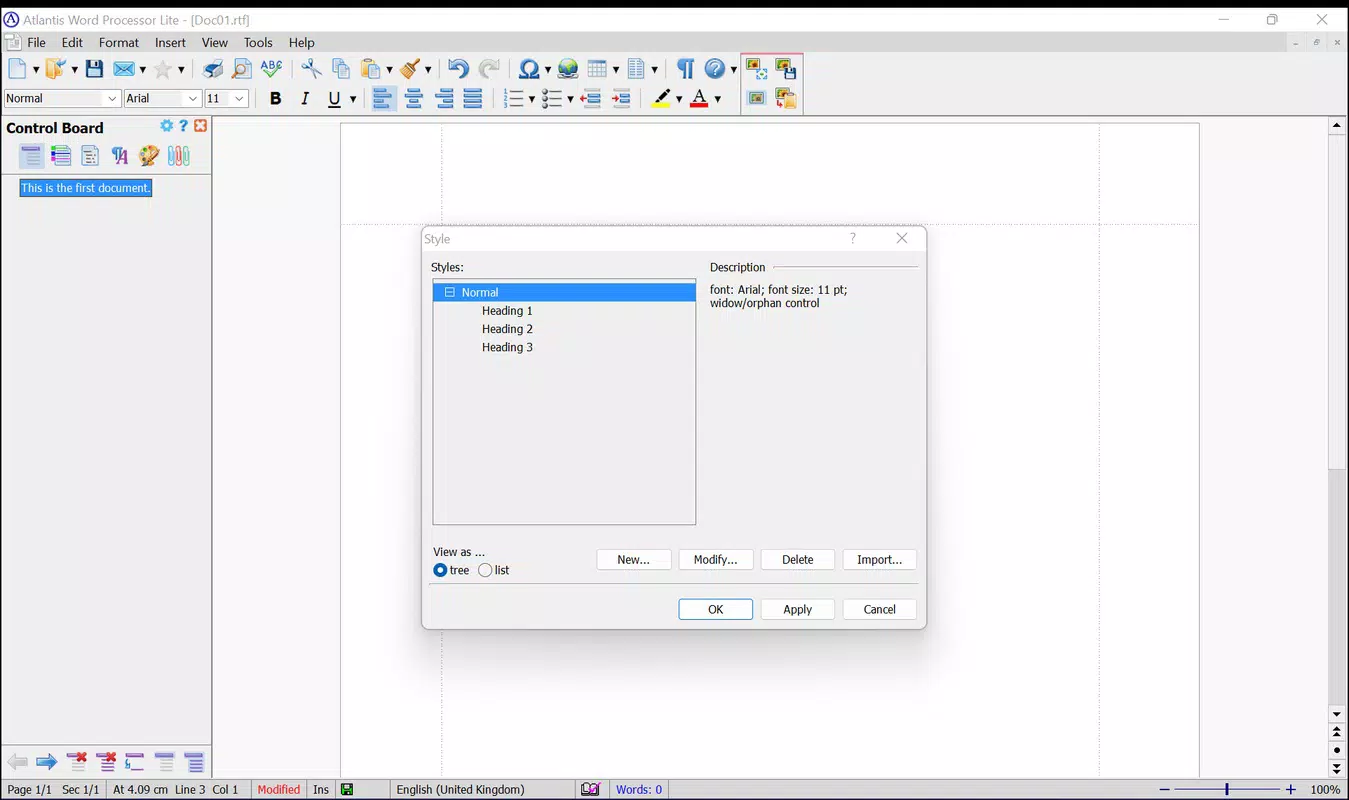Expand underline style dropdown arrow
The height and width of the screenshot is (800, 1349).
[x=353, y=98]
